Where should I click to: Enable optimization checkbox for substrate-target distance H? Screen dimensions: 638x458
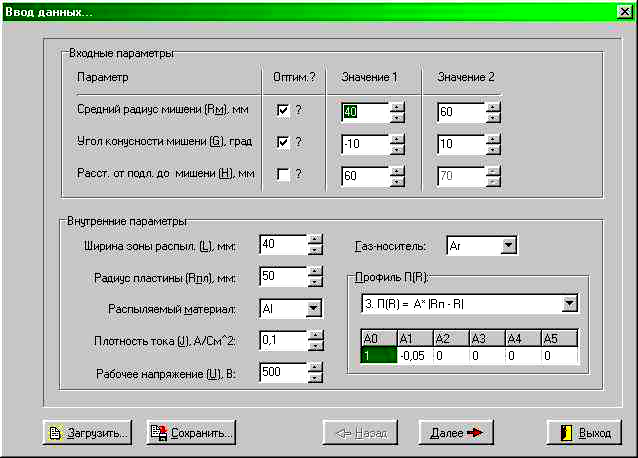pyautogui.click(x=283, y=174)
